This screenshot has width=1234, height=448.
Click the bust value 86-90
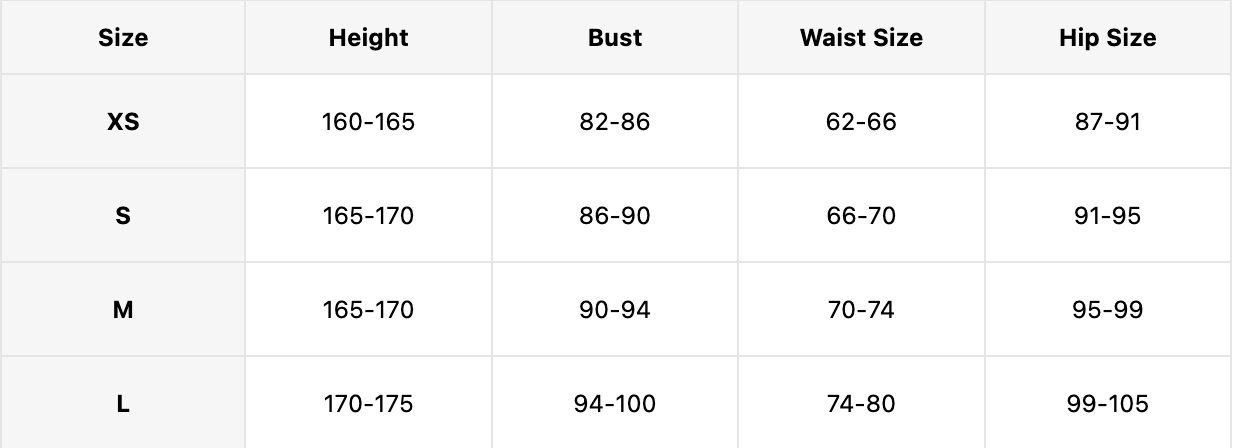[615, 216]
